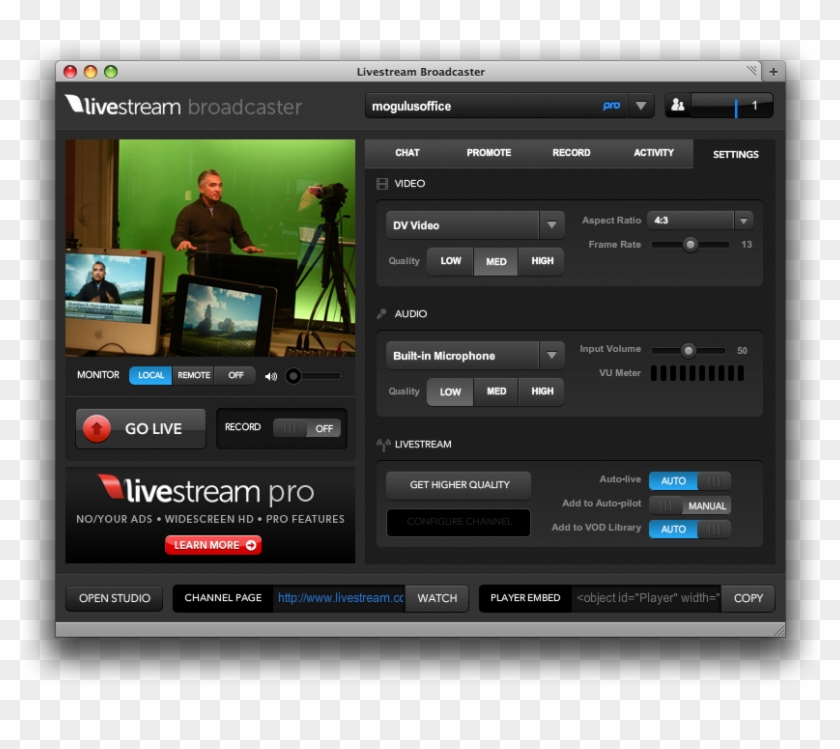This screenshot has width=840, height=749.
Task: Switch to the Record tab
Action: click(x=571, y=153)
